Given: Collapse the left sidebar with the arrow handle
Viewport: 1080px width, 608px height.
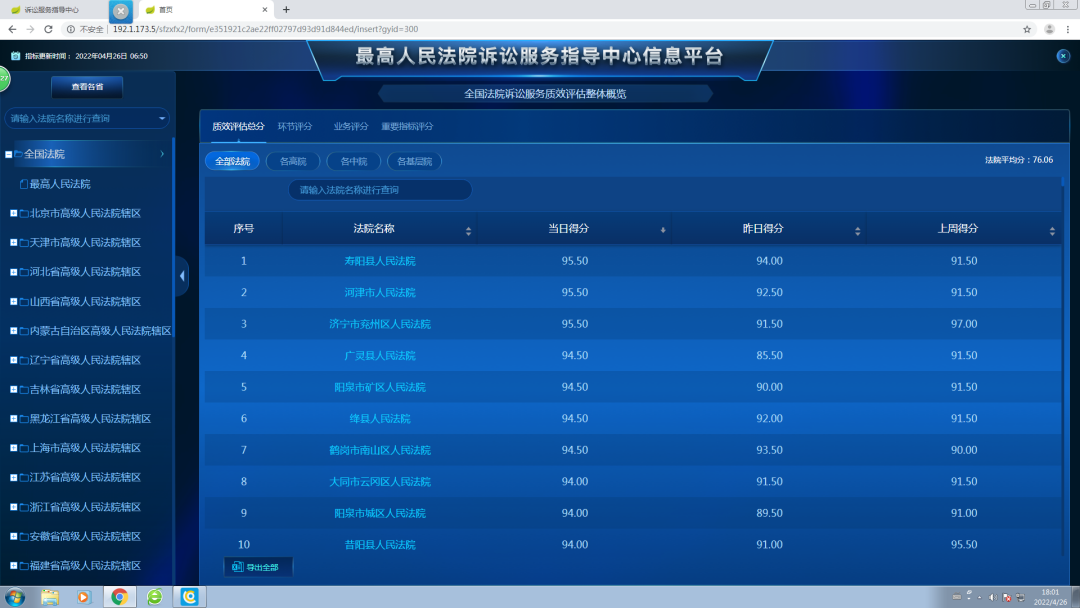Looking at the screenshot, I should (x=182, y=276).
